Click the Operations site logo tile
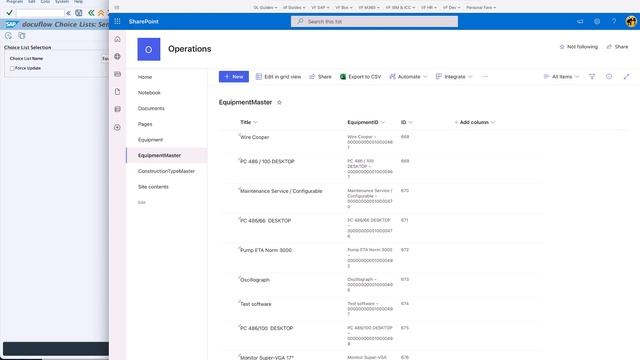This screenshot has width=640, height=360. 149,49
